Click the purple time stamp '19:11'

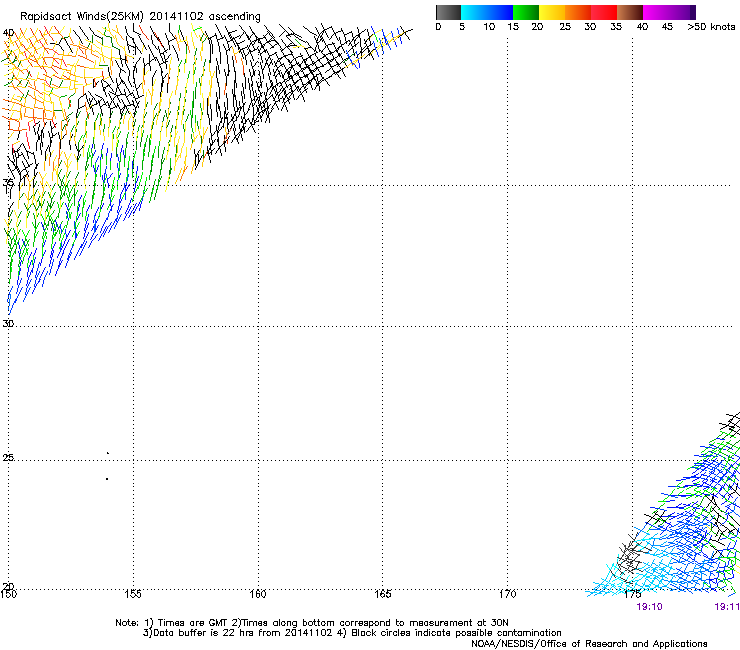[727, 607]
